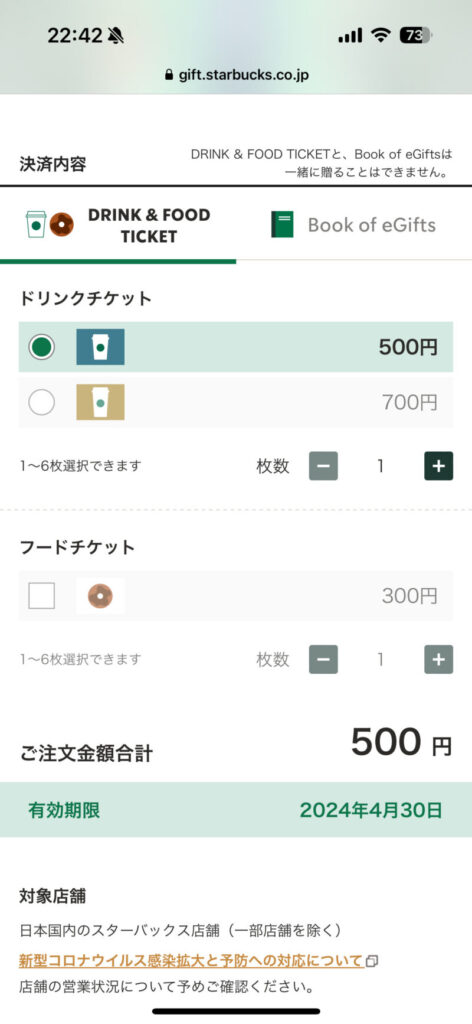The image size is (472, 1024).
Task: Open the 新型コロナウイルス感染拡大と予防への対応について link
Action: (x=191, y=961)
